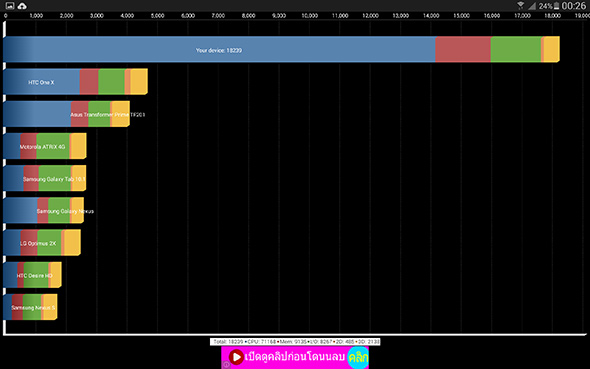The width and height of the screenshot is (590, 369).
Task: Tap the 14,000 axis tick label
Action: 431,16
